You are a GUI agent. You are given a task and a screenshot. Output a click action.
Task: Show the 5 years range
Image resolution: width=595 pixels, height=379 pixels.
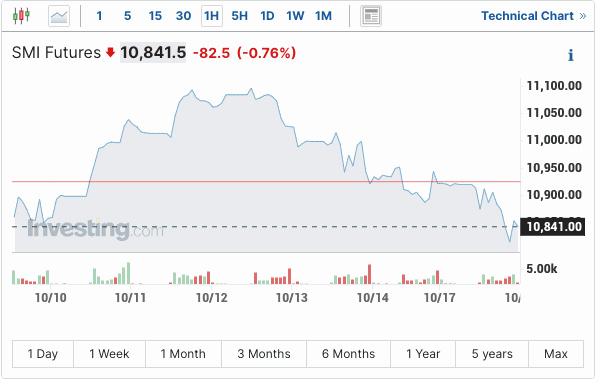coord(492,354)
